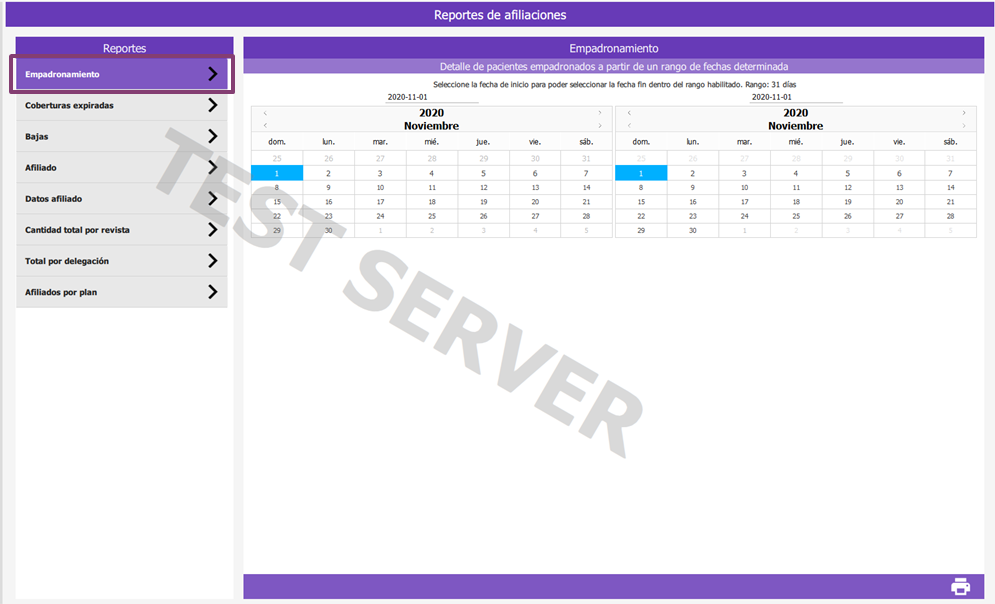995x604 pixels.
Task: Select day 6 in end-date calendar
Action: (899, 173)
